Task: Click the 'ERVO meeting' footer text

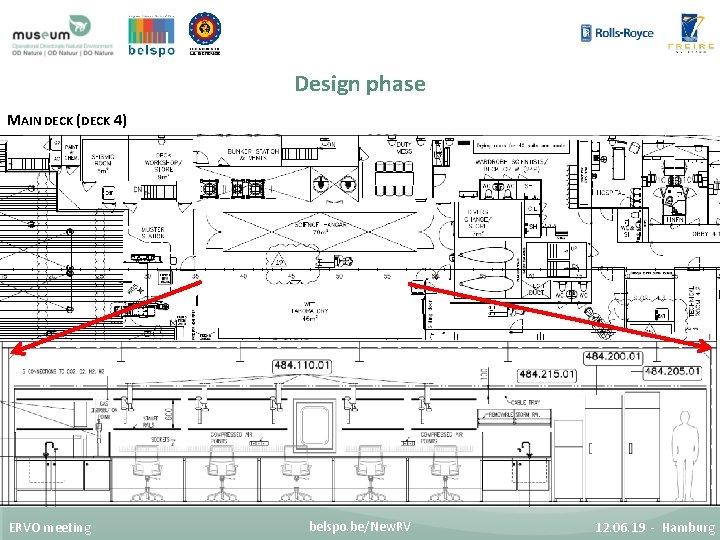Action: point(50,527)
